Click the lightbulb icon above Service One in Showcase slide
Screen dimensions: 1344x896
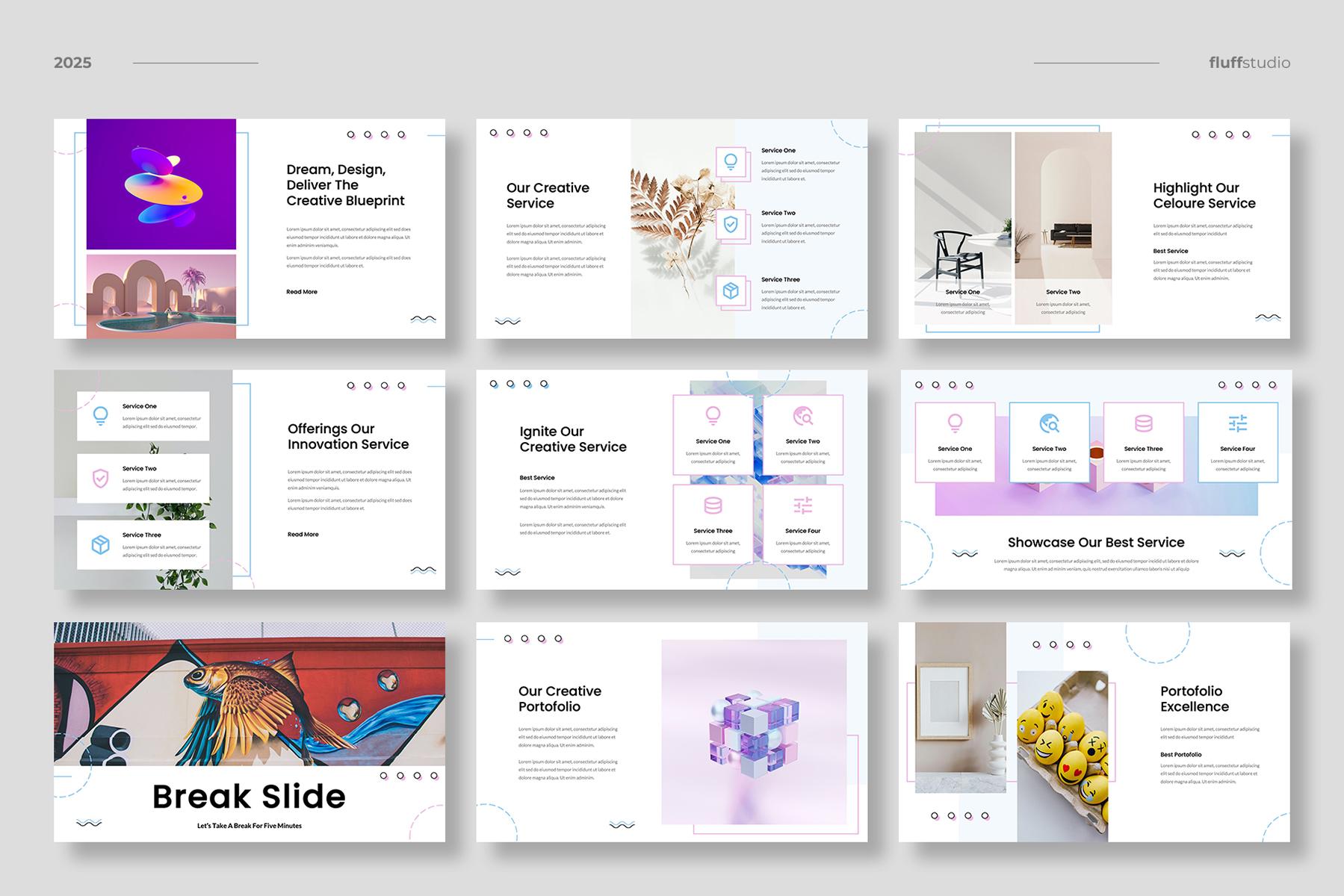[955, 423]
